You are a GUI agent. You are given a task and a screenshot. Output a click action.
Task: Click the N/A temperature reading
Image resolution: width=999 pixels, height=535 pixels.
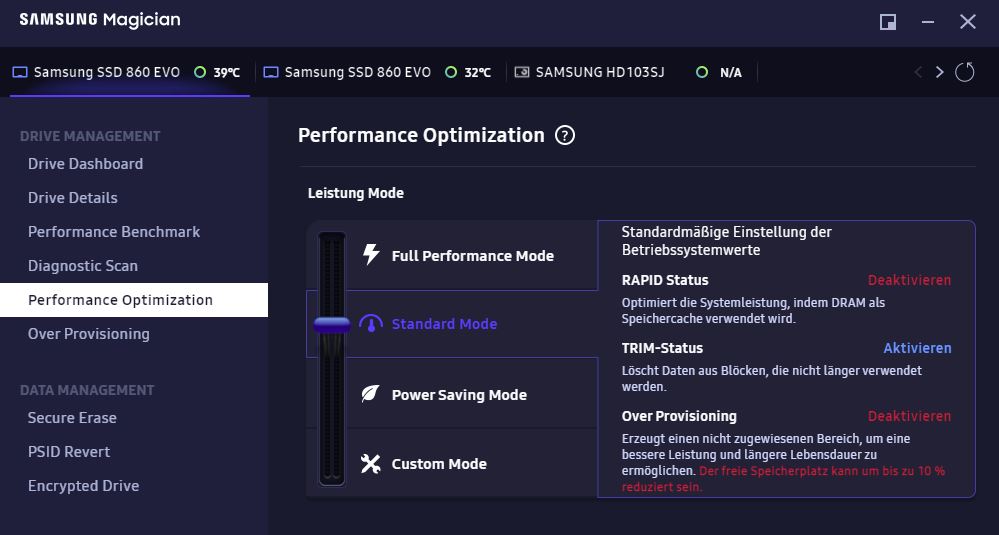click(x=731, y=73)
